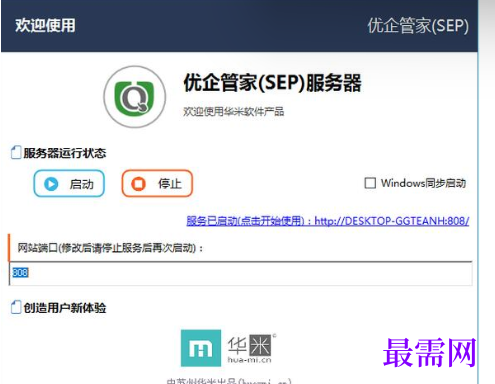Click the 优企管家(SEP)服务器 heading
Screen dimensions: 495x384
(272, 83)
